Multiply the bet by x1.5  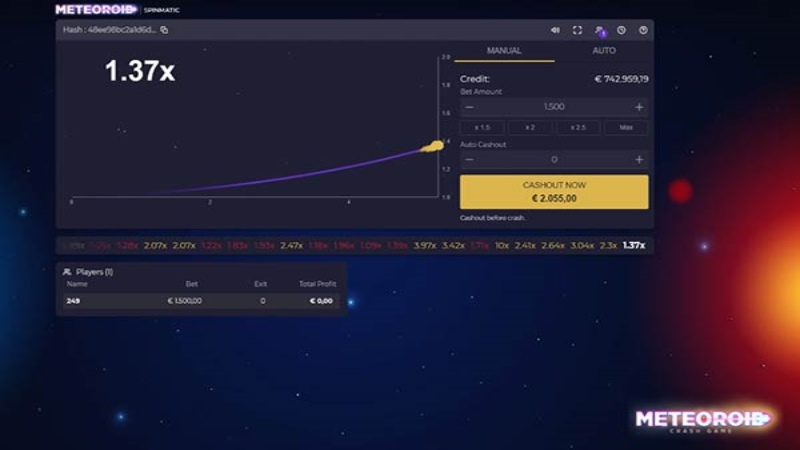point(482,128)
